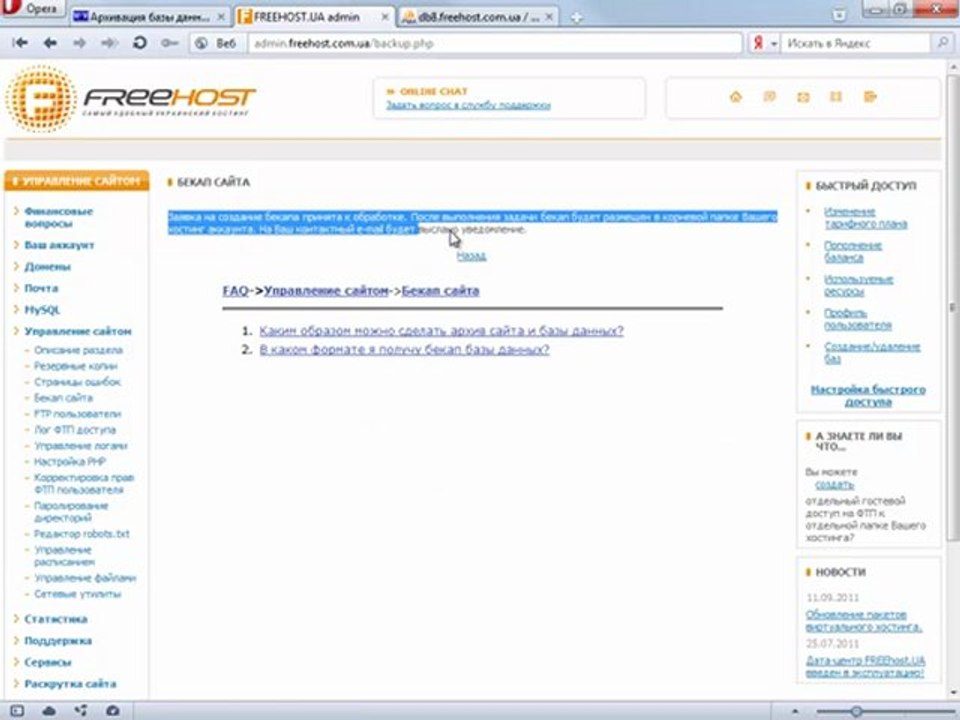Open Настройка быстрого доступа link
This screenshot has height=720, width=960.
[x=868, y=396]
